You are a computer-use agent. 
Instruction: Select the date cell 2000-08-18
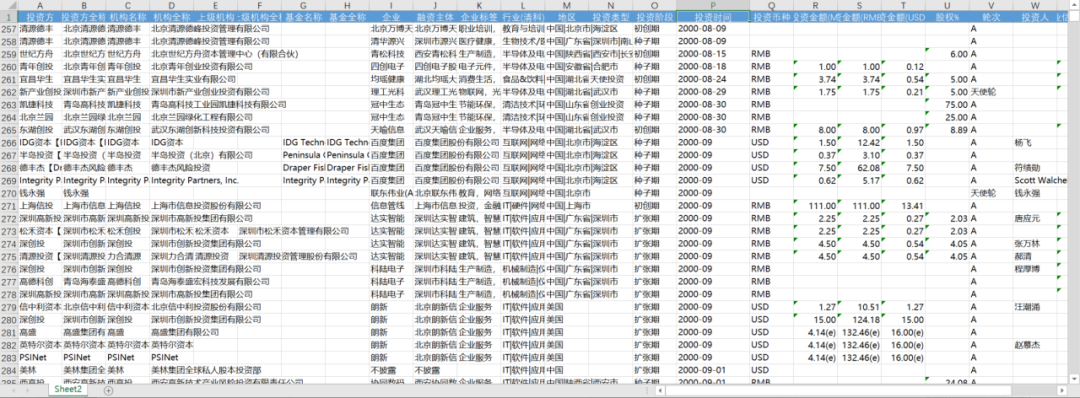(x=712, y=66)
